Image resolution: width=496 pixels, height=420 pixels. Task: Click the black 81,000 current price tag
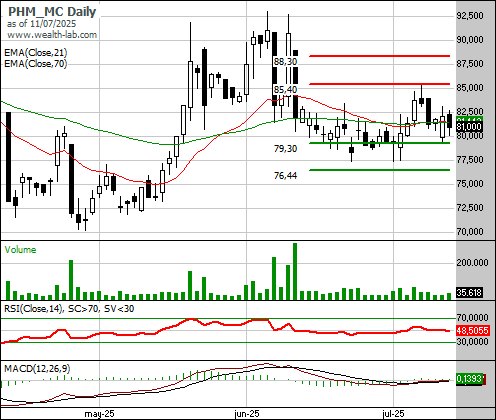pyautogui.click(x=469, y=127)
